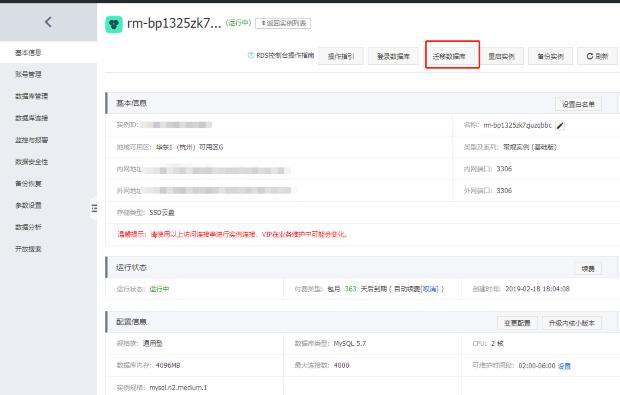Viewport: 620px width, 395px height.
Task: Click the help icon beside RDS控制台操作指南
Action: coord(251,55)
